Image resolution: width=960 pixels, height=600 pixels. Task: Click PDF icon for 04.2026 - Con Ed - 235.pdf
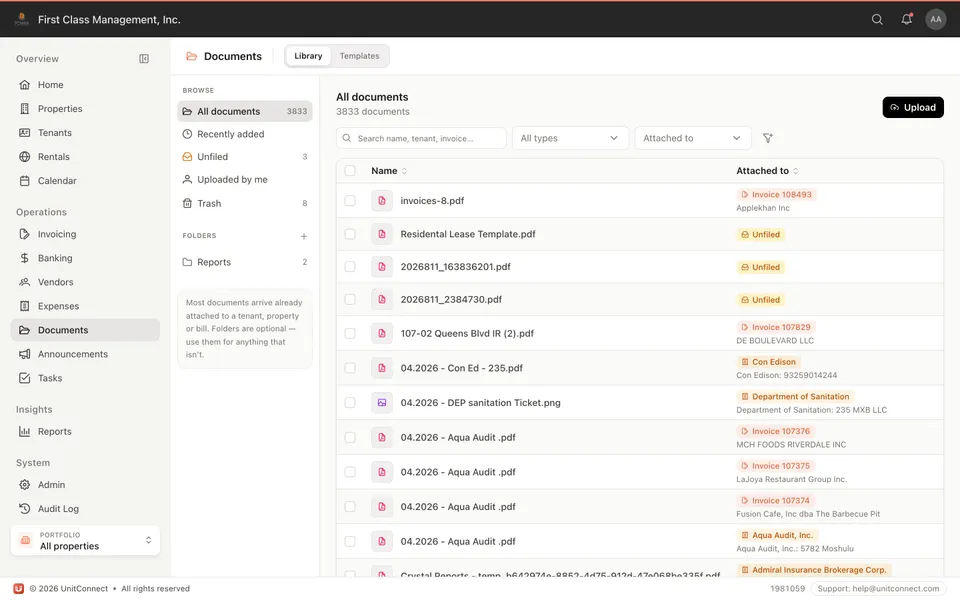[x=381, y=369]
